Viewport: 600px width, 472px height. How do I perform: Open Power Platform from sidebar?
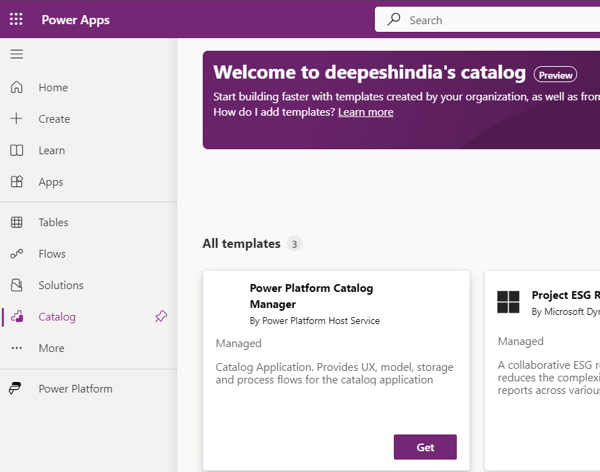tap(75, 389)
